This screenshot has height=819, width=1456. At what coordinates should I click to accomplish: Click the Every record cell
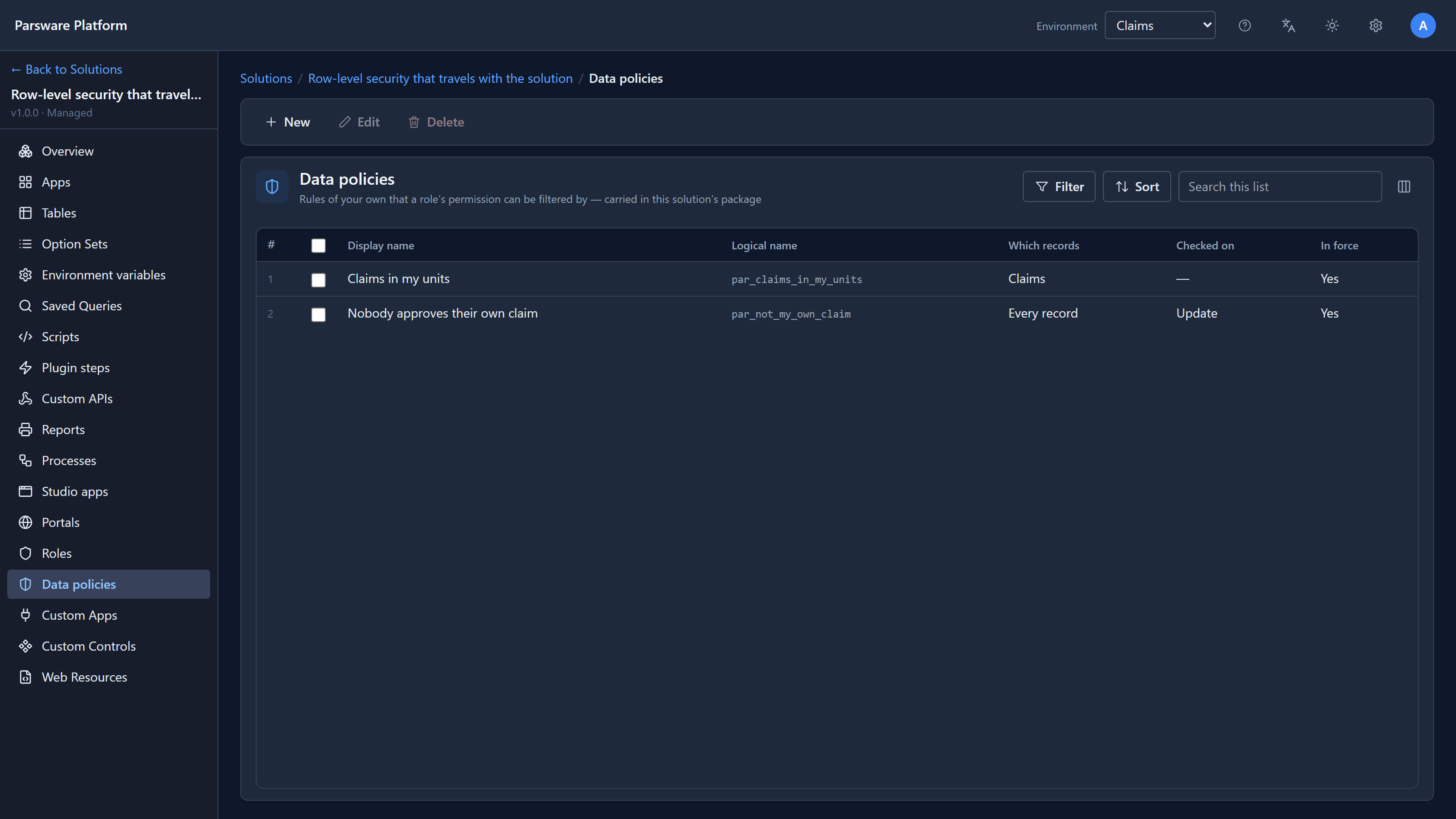click(1043, 313)
